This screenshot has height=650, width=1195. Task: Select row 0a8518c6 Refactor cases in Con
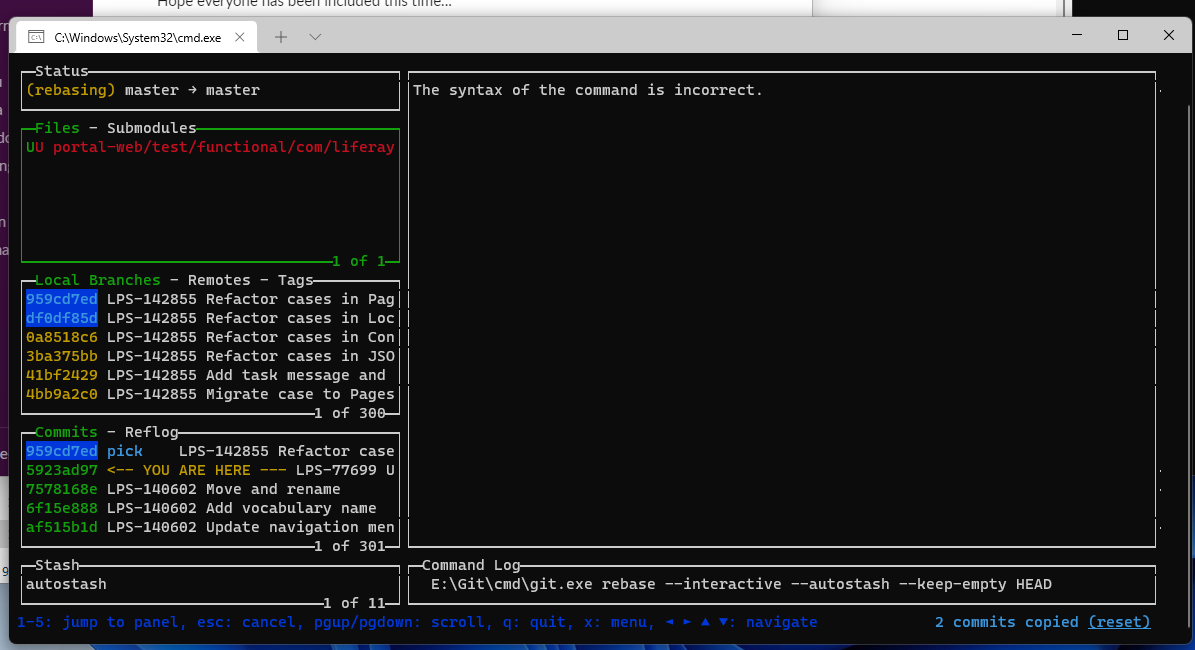(x=210, y=337)
